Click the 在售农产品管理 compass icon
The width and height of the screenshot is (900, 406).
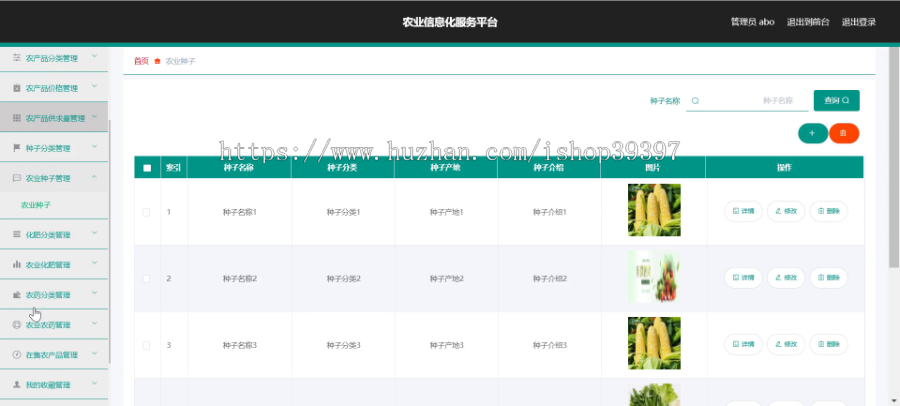tap(17, 355)
